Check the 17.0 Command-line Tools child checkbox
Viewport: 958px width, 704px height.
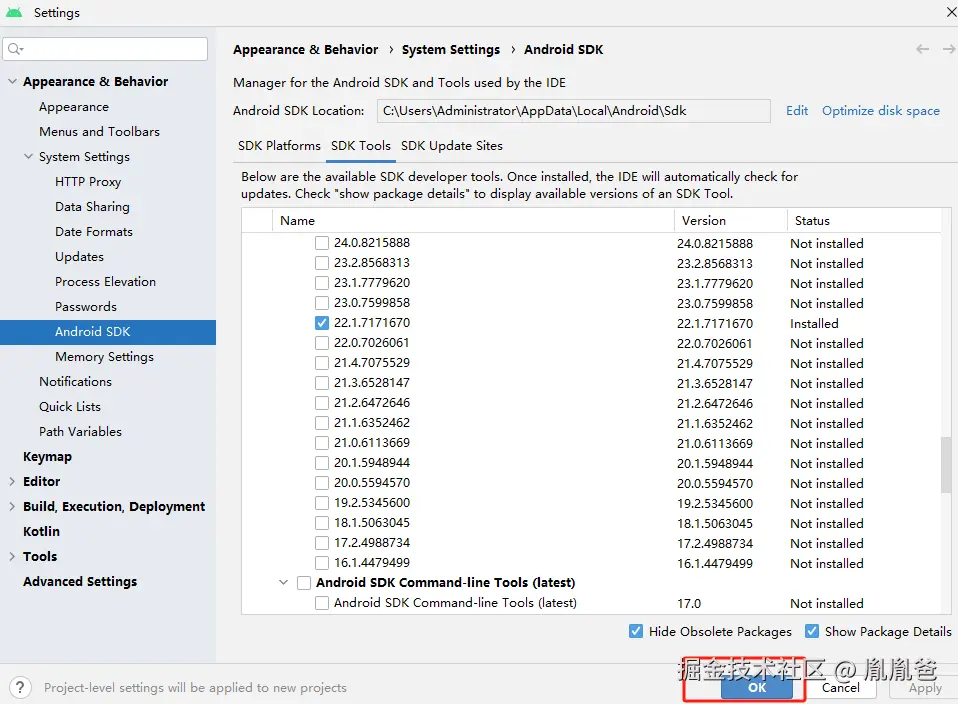322,603
